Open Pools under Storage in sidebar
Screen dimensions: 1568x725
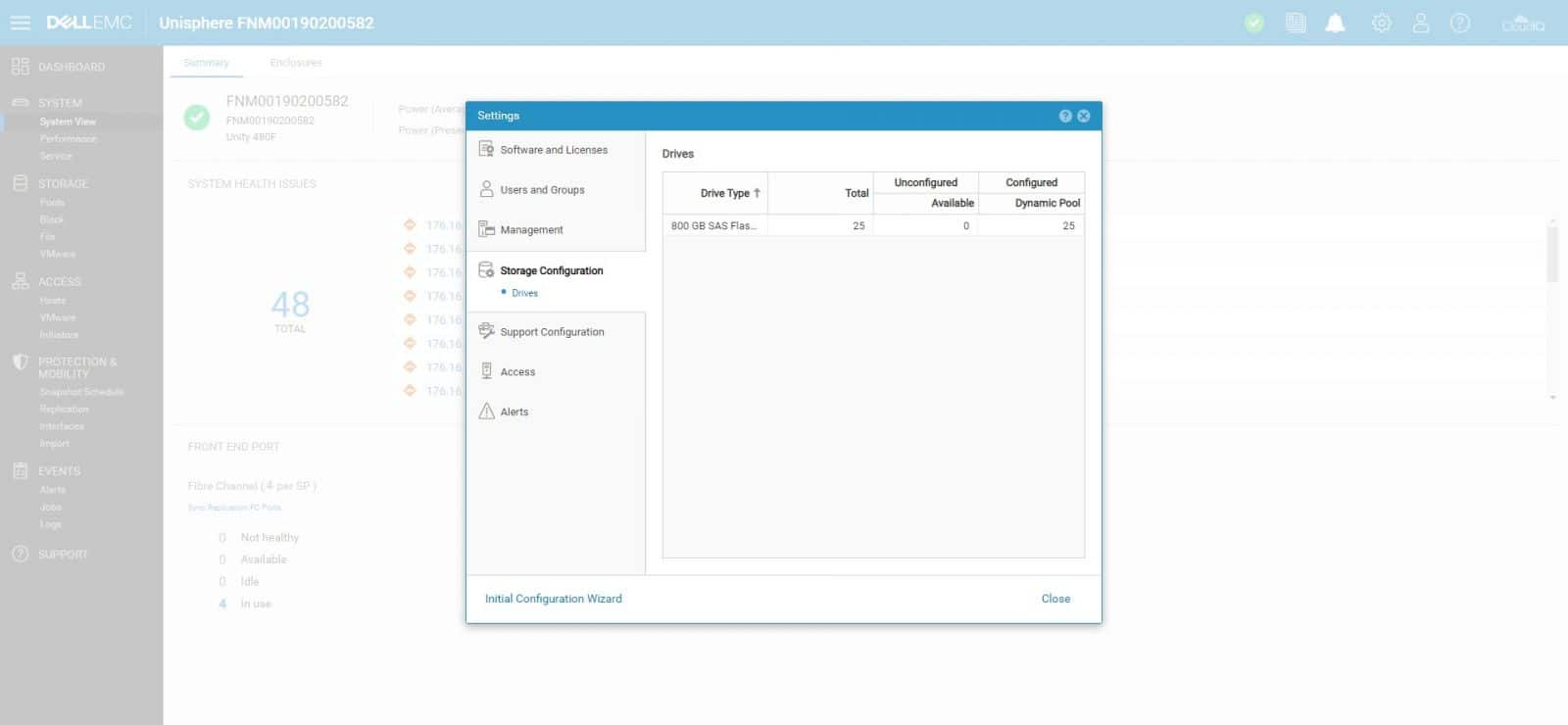click(x=52, y=203)
